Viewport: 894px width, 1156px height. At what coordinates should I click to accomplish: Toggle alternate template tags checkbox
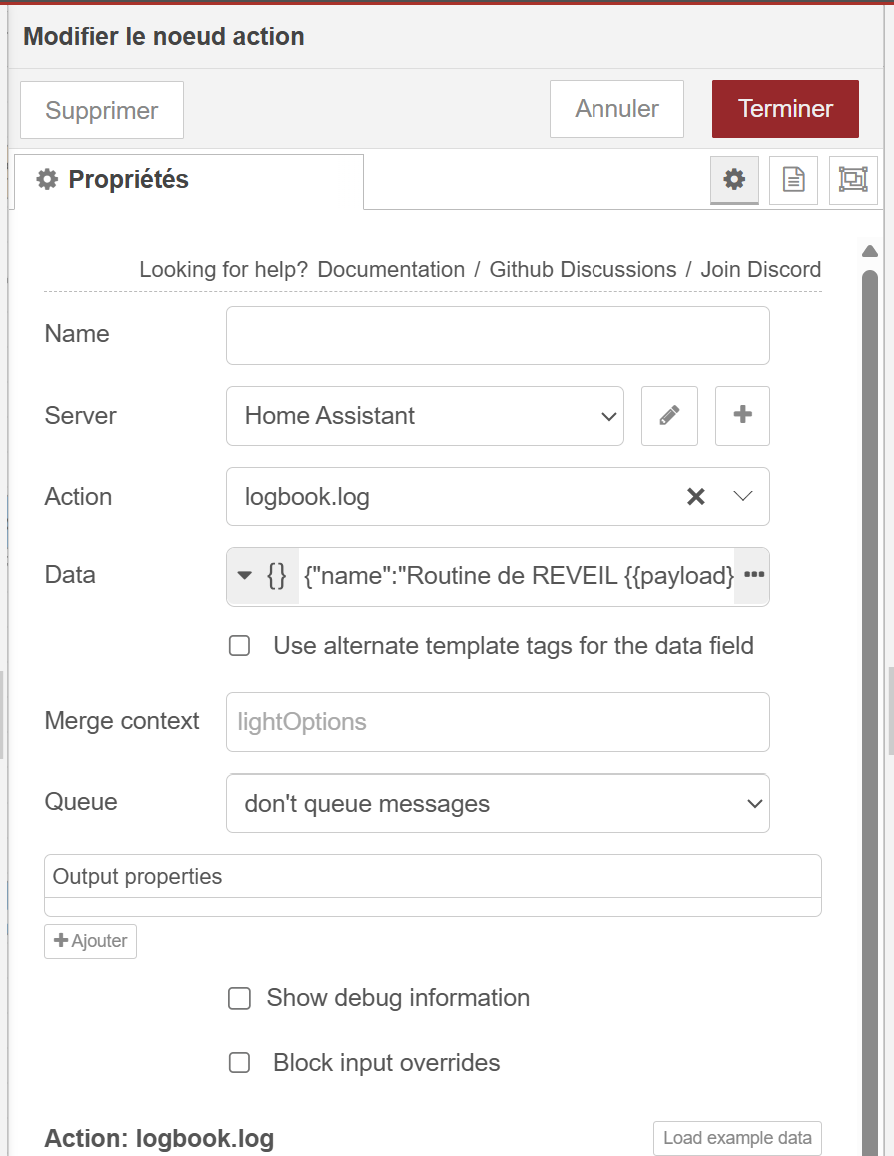click(x=240, y=646)
